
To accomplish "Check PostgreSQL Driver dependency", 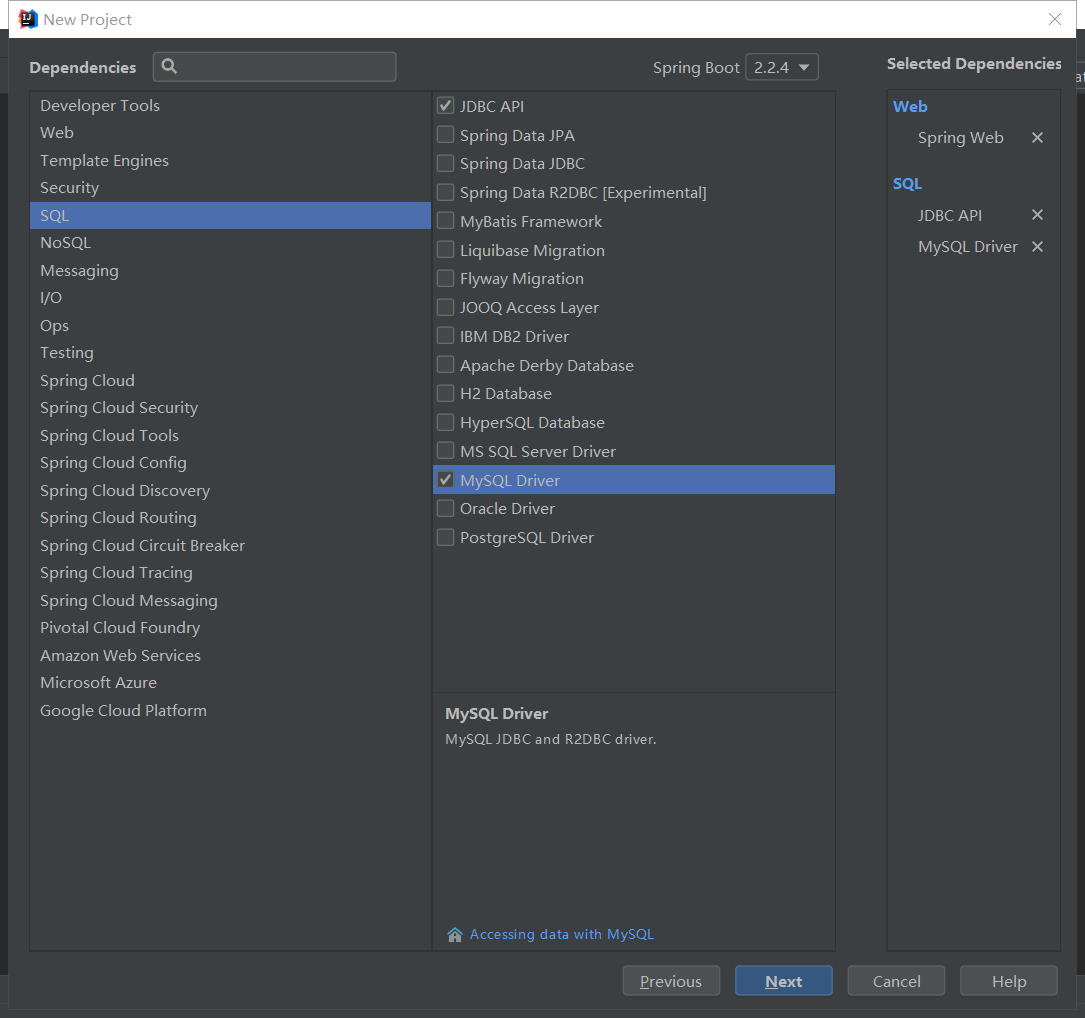I will pos(445,537).
